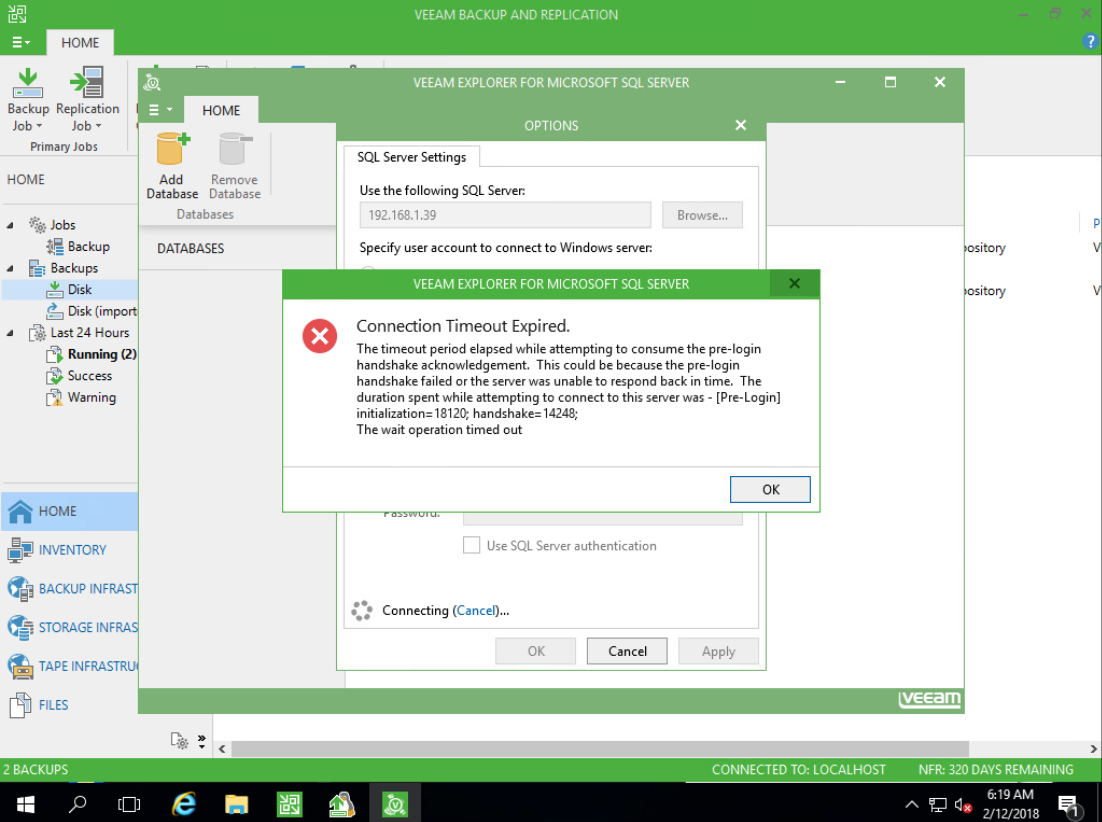Open INVENTORY view in navigation pane

tap(70, 549)
